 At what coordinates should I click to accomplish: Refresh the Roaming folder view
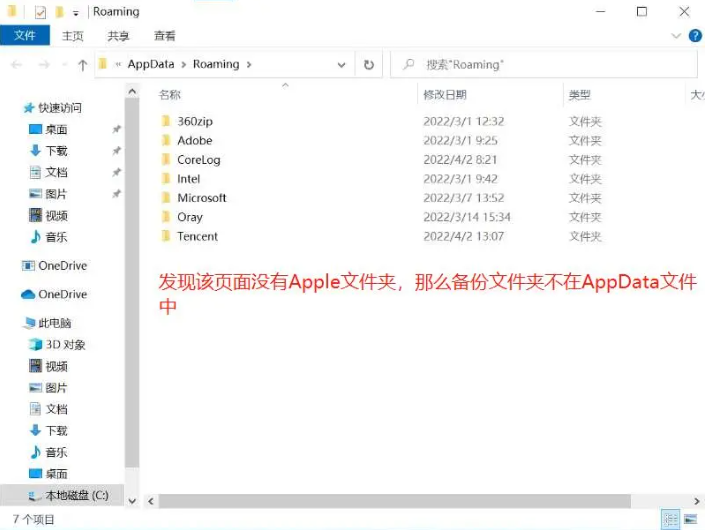click(x=369, y=65)
